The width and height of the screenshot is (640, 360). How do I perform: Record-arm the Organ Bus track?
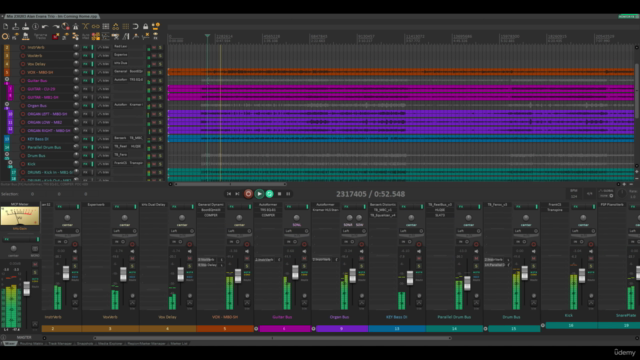tap(23, 106)
